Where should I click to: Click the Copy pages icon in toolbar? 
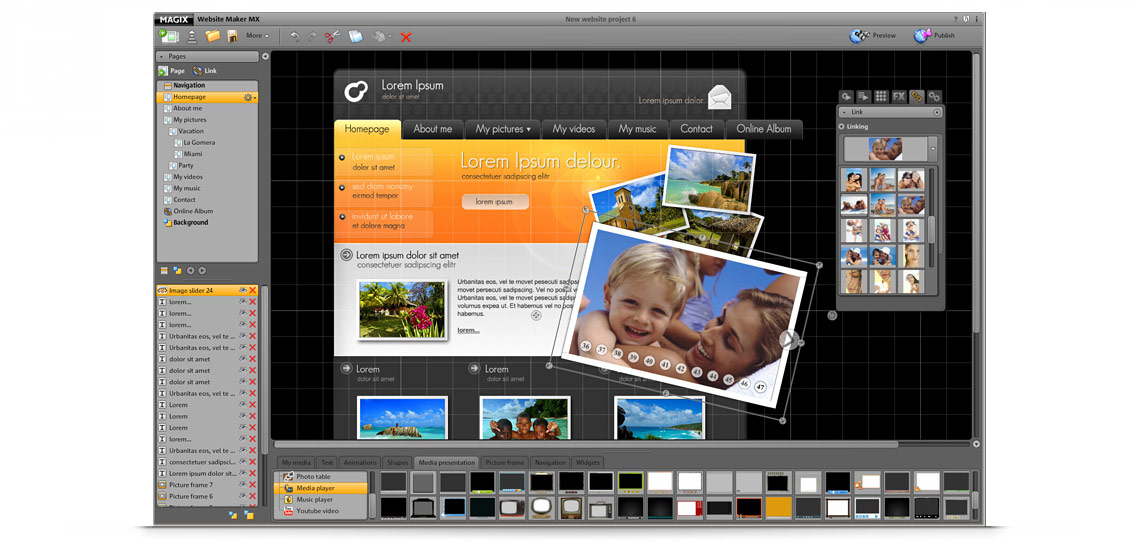pyautogui.click(x=355, y=36)
